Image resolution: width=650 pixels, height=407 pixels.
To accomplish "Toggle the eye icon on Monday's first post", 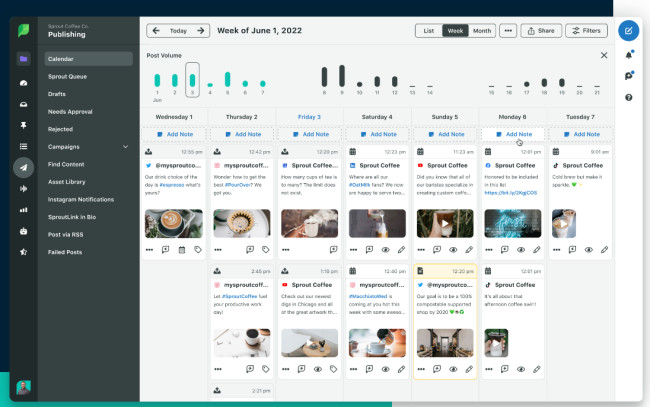I will (x=520, y=249).
